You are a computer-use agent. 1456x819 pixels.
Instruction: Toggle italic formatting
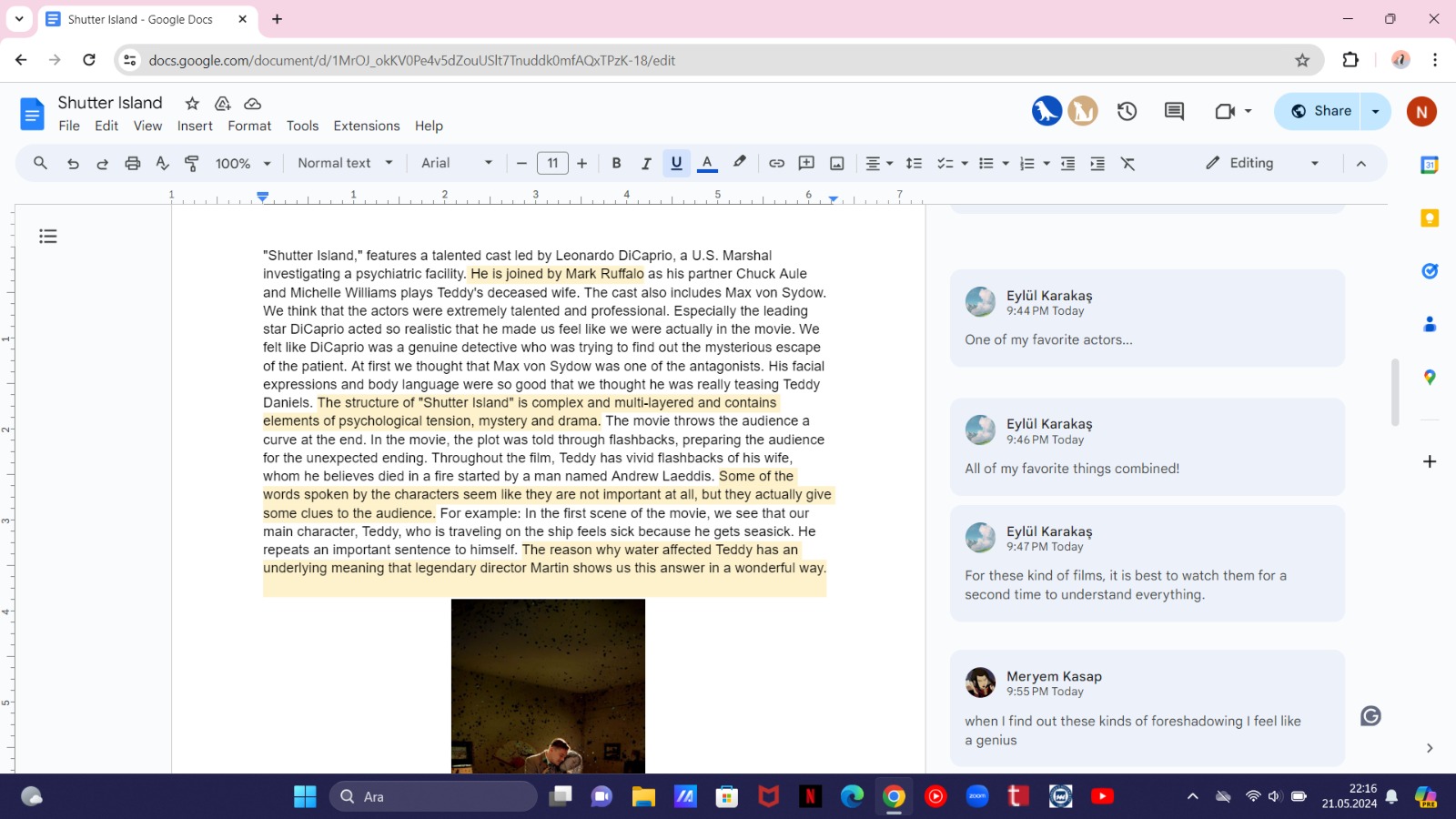click(x=646, y=164)
